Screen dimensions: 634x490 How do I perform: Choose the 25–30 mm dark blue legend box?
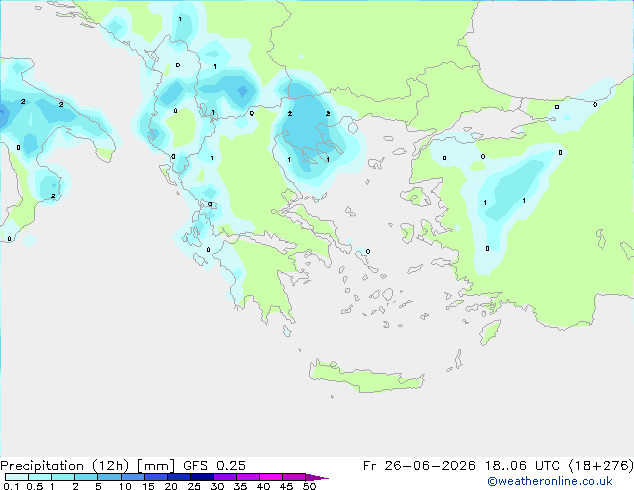(x=202, y=477)
